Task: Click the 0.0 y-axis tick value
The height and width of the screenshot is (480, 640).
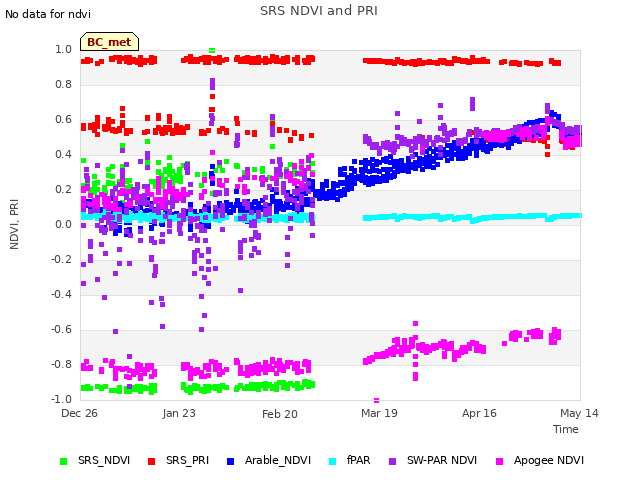Action: point(63,224)
